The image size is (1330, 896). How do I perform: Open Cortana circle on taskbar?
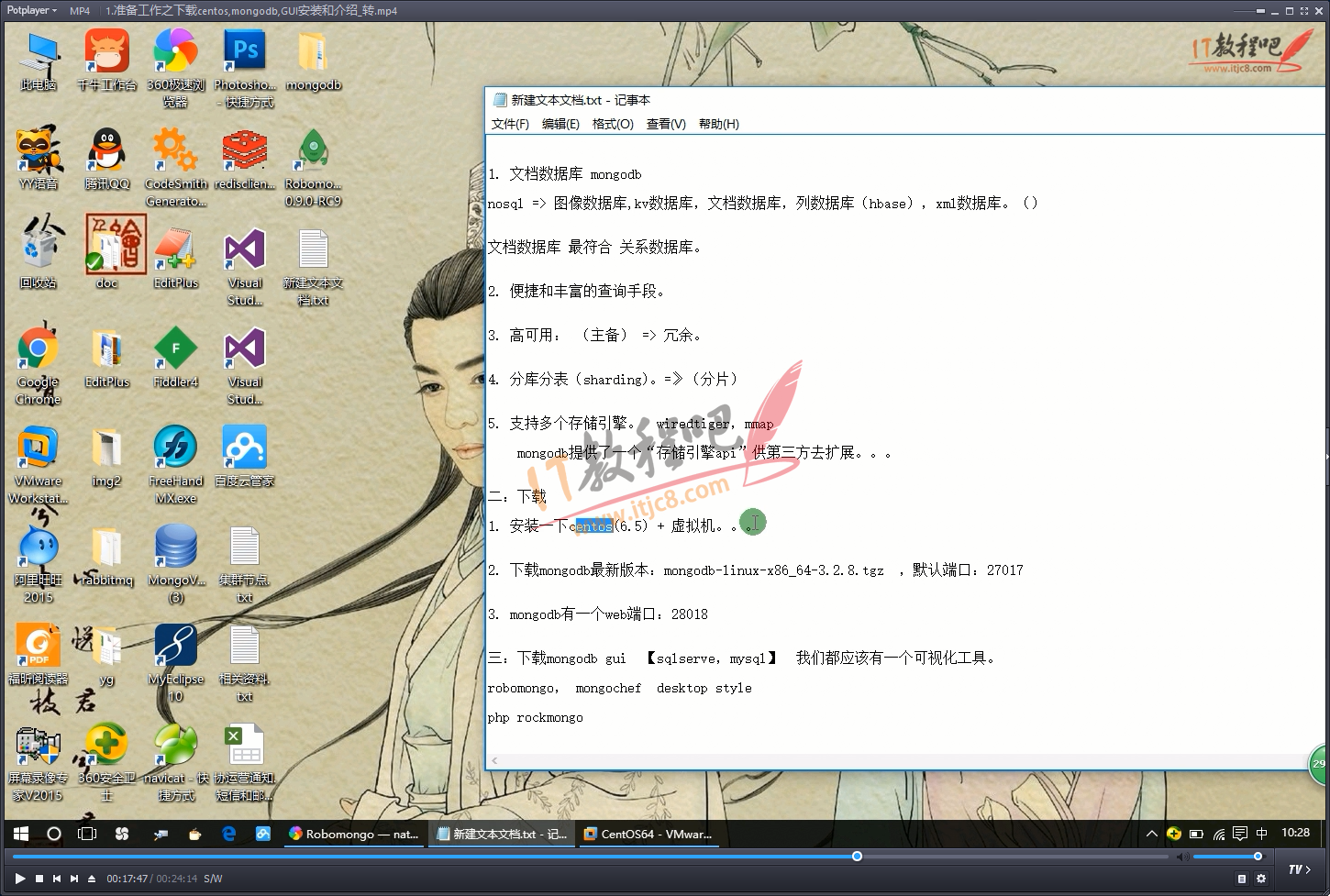click(x=54, y=834)
